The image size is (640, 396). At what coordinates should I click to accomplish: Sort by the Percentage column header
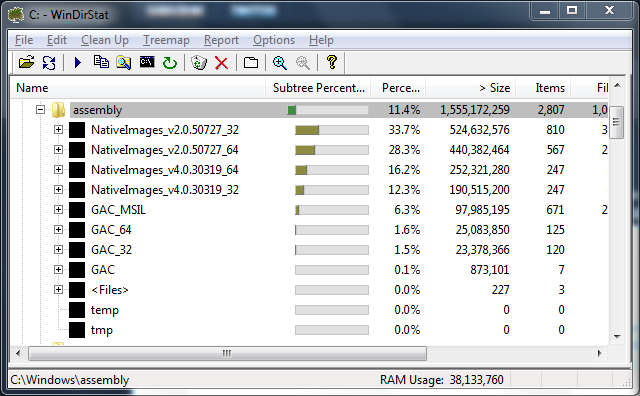(x=398, y=88)
